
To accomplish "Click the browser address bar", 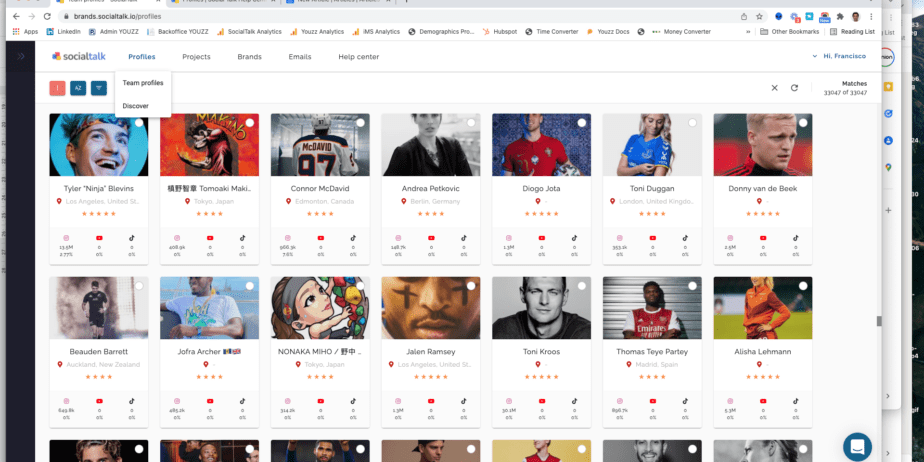I will [x=401, y=16].
